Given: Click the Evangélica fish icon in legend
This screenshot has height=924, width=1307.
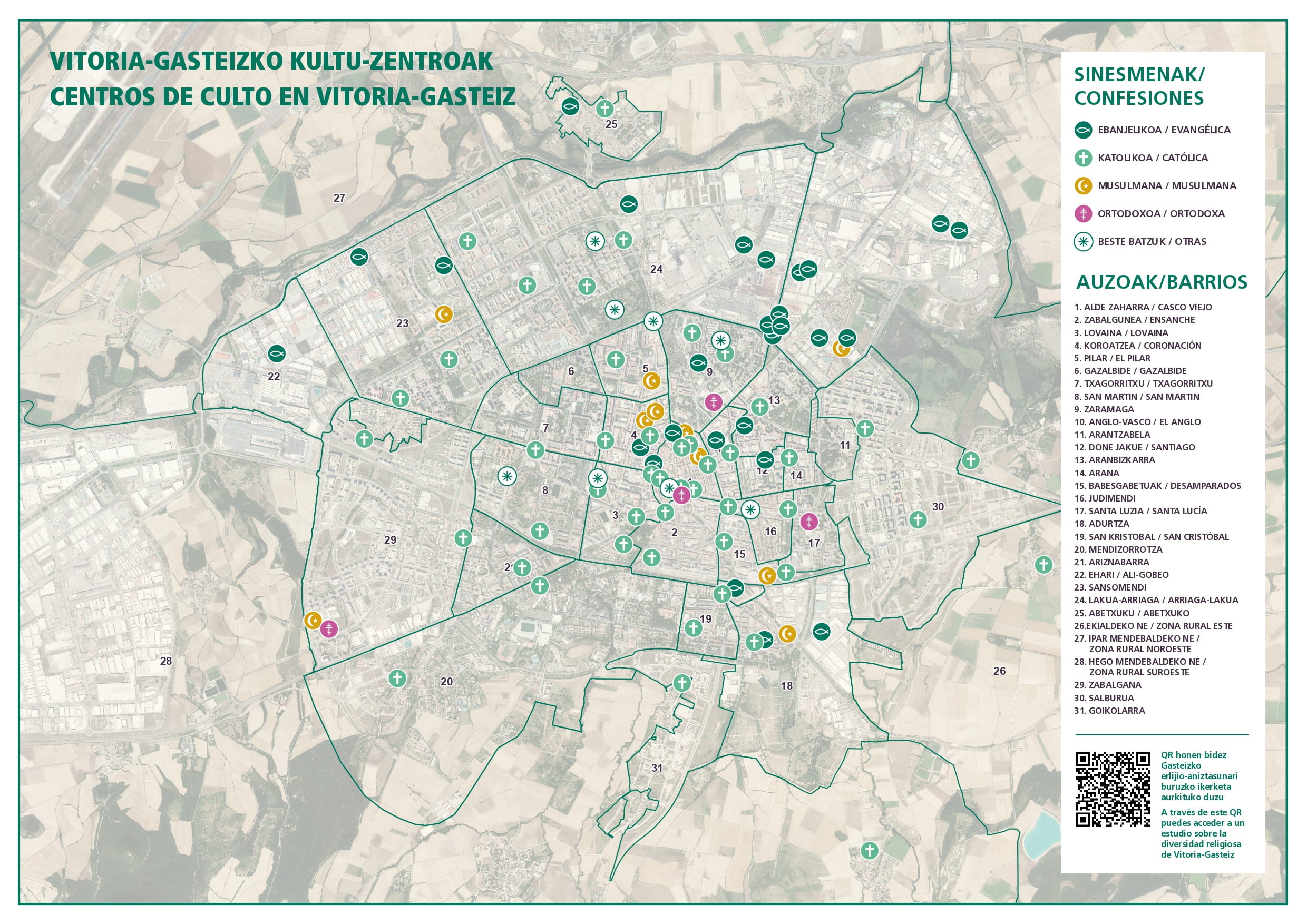Looking at the screenshot, I should click(x=1082, y=130).
